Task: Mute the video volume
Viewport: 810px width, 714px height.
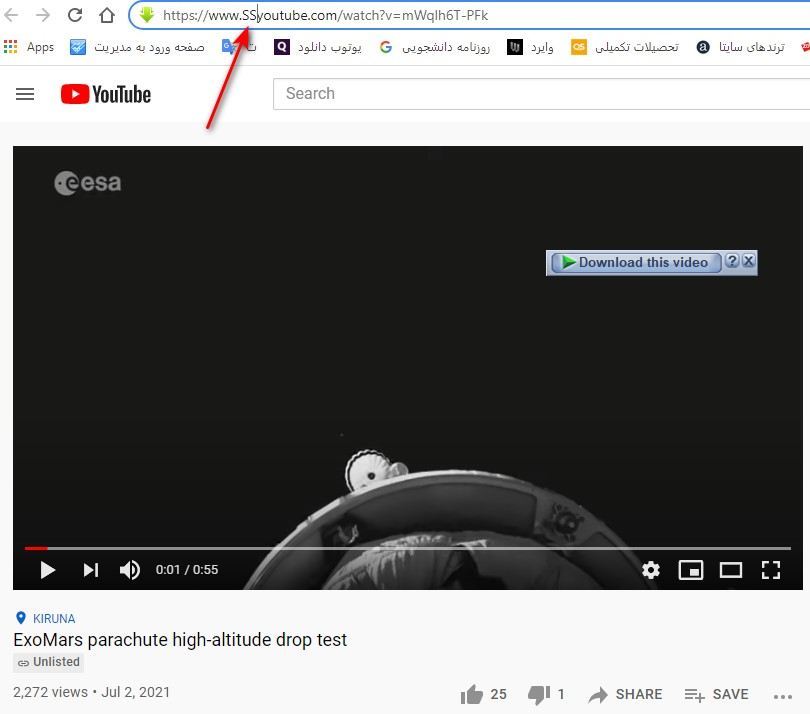Action: click(130, 570)
